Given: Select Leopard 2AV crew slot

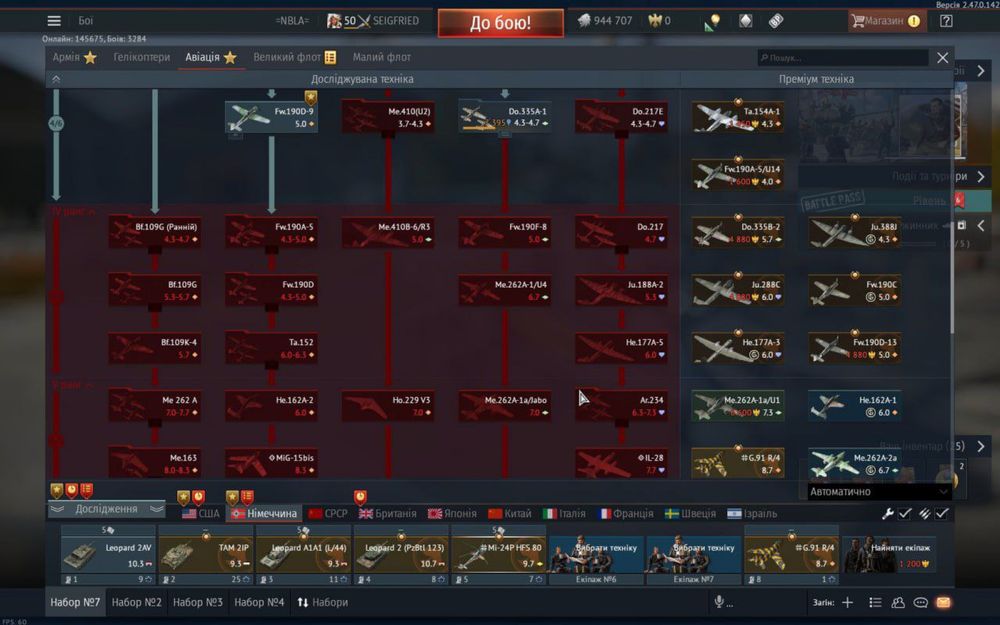Looking at the screenshot, I should pos(108,554).
